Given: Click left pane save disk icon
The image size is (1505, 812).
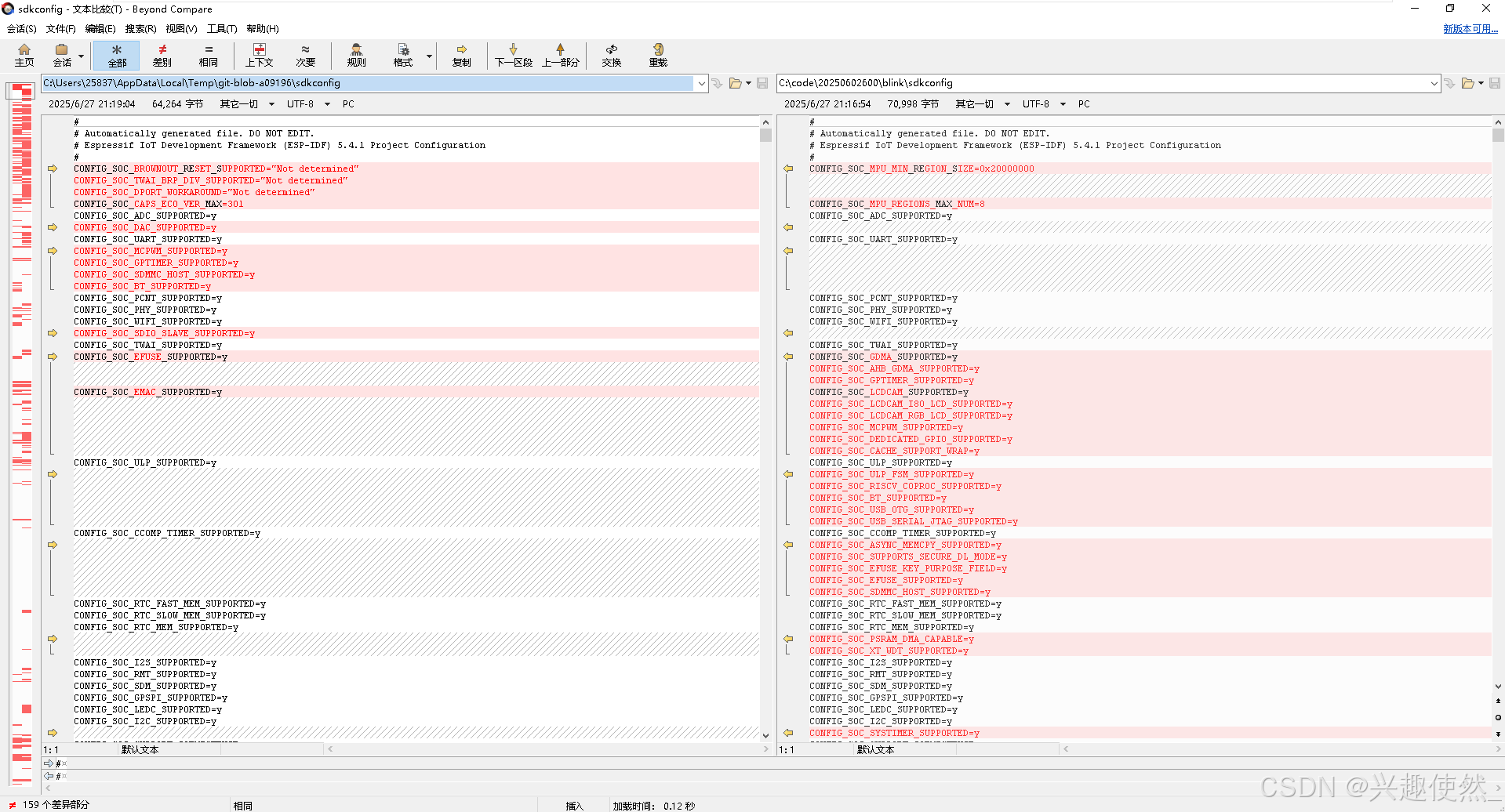Looking at the screenshot, I should pyautogui.click(x=762, y=83).
